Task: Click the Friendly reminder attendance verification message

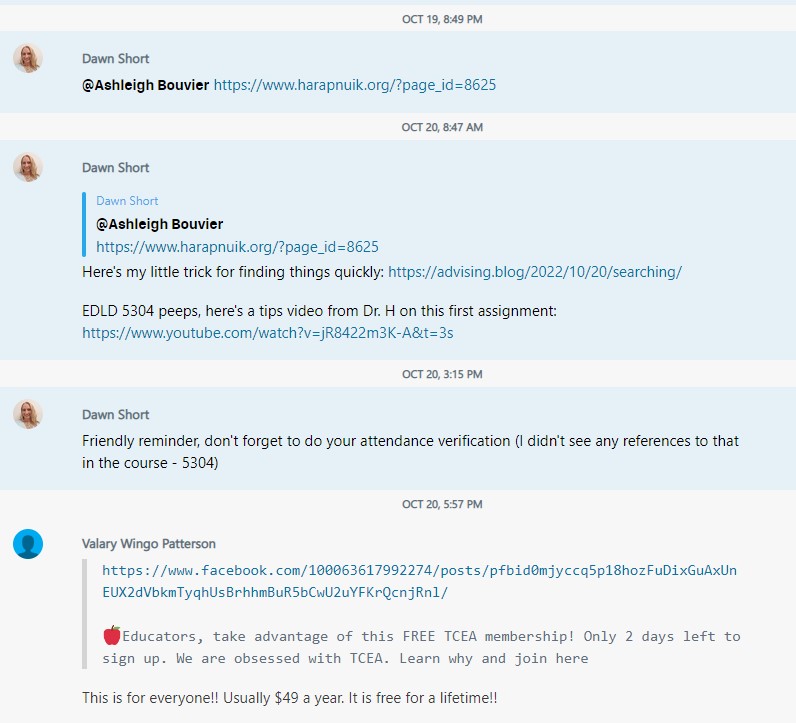Action: (x=410, y=451)
